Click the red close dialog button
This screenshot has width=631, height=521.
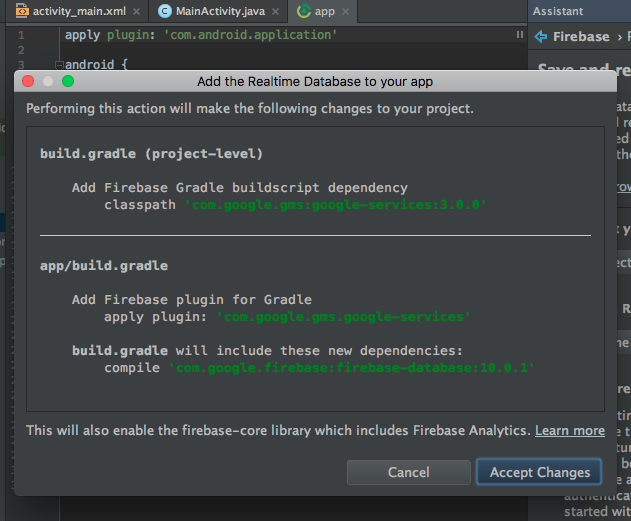(x=28, y=81)
